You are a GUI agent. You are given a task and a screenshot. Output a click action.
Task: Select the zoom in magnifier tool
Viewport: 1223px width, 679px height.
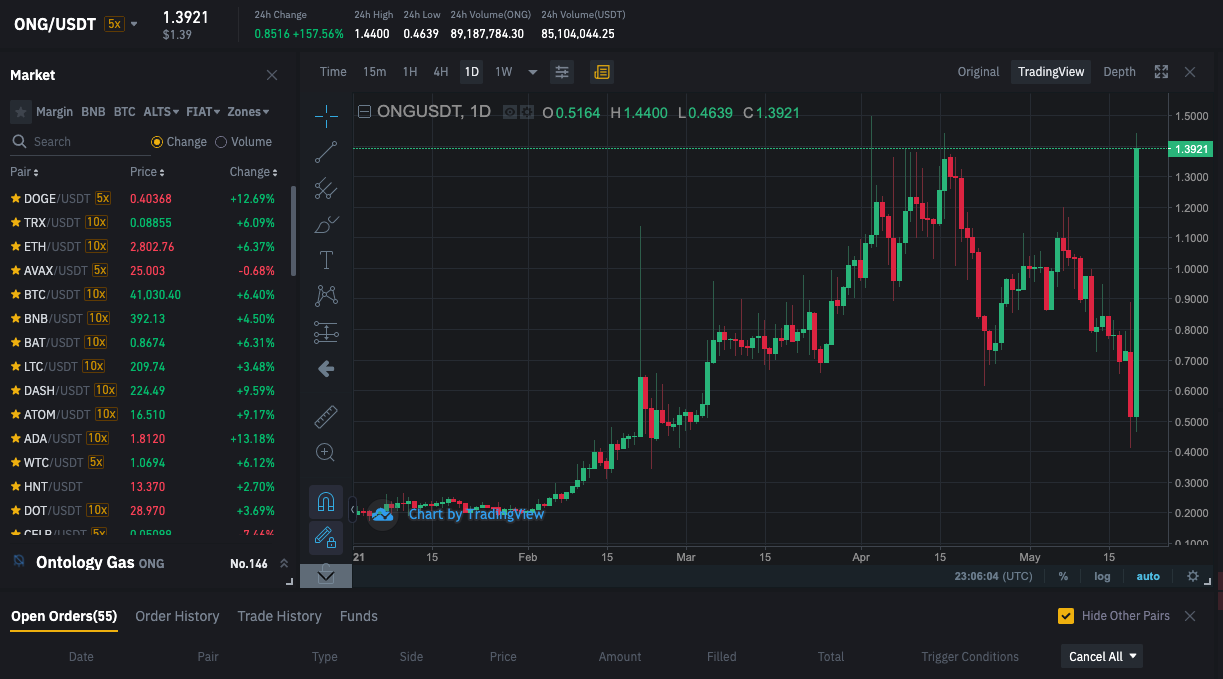pos(326,452)
